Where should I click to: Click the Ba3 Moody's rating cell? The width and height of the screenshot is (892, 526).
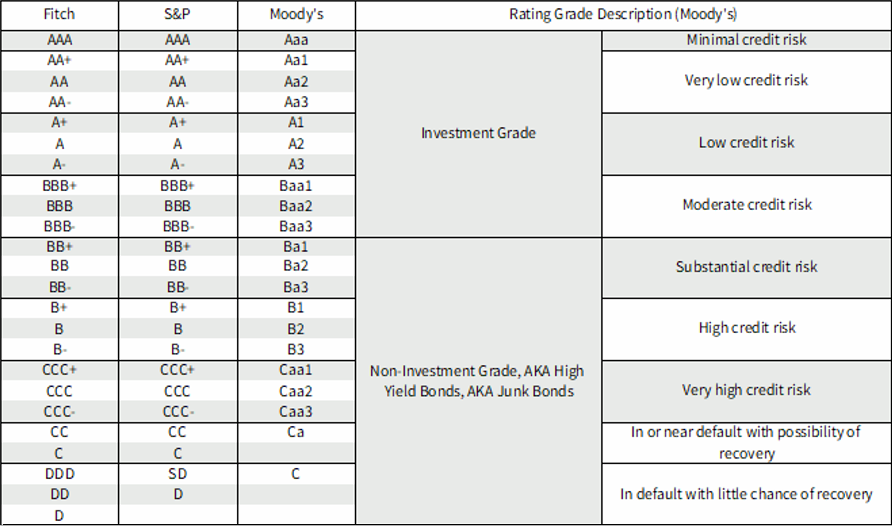coord(296,287)
